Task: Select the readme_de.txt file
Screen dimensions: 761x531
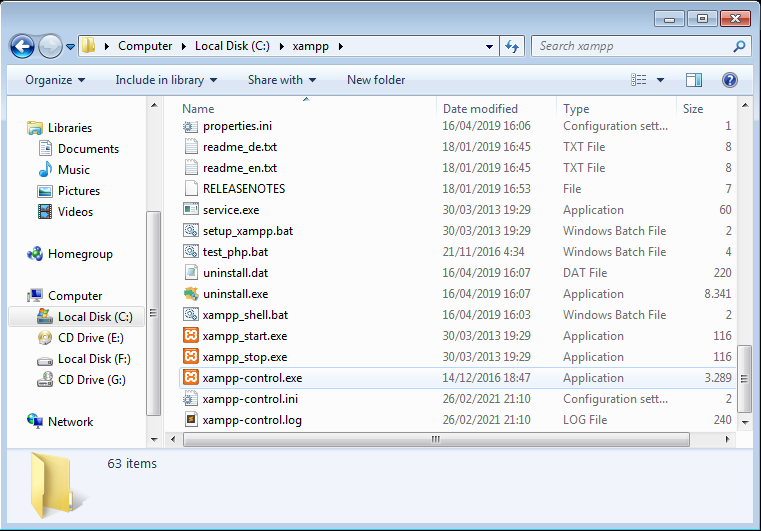Action: coord(239,147)
